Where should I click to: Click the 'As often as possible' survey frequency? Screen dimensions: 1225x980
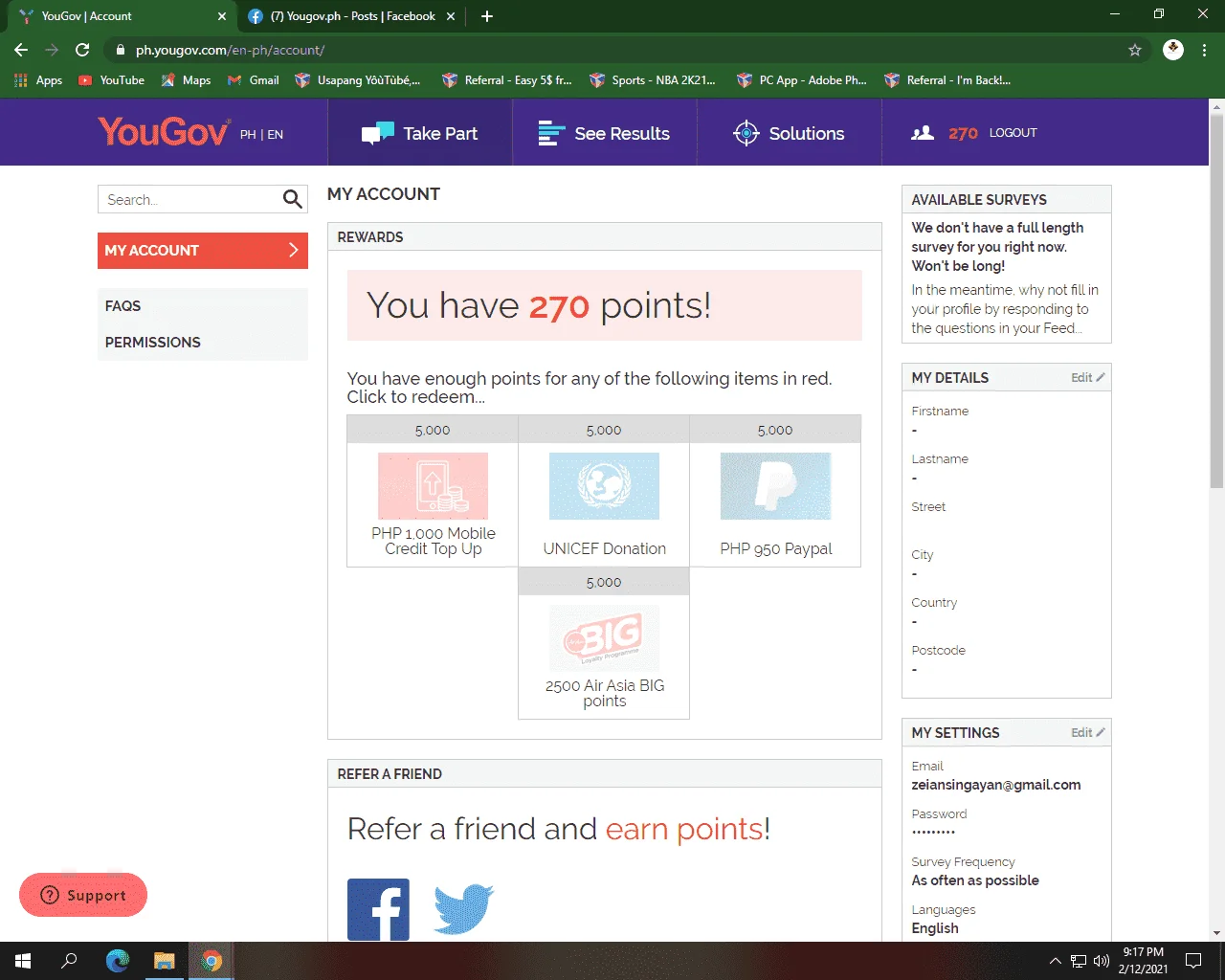975,880
